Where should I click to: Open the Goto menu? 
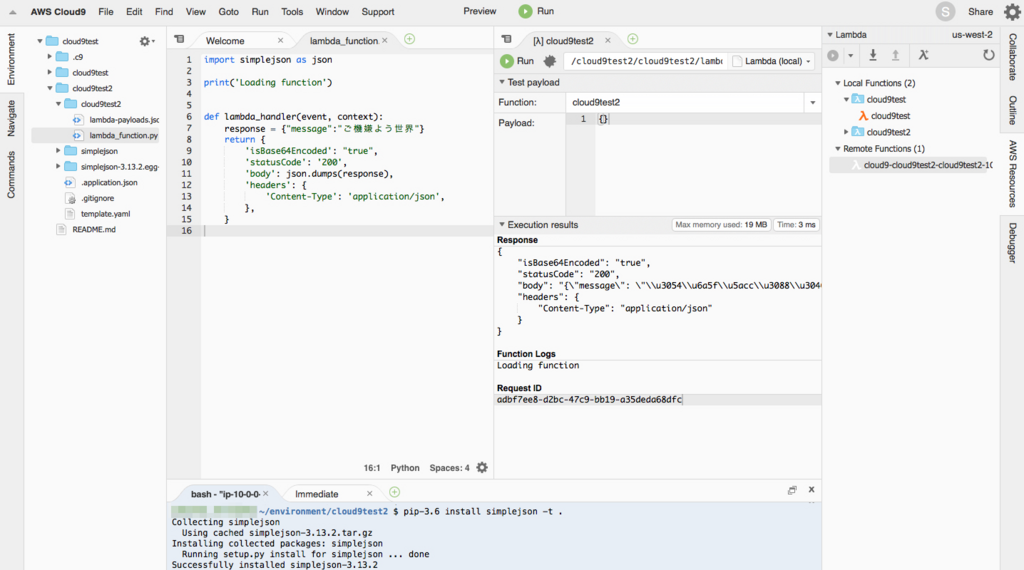click(x=229, y=12)
